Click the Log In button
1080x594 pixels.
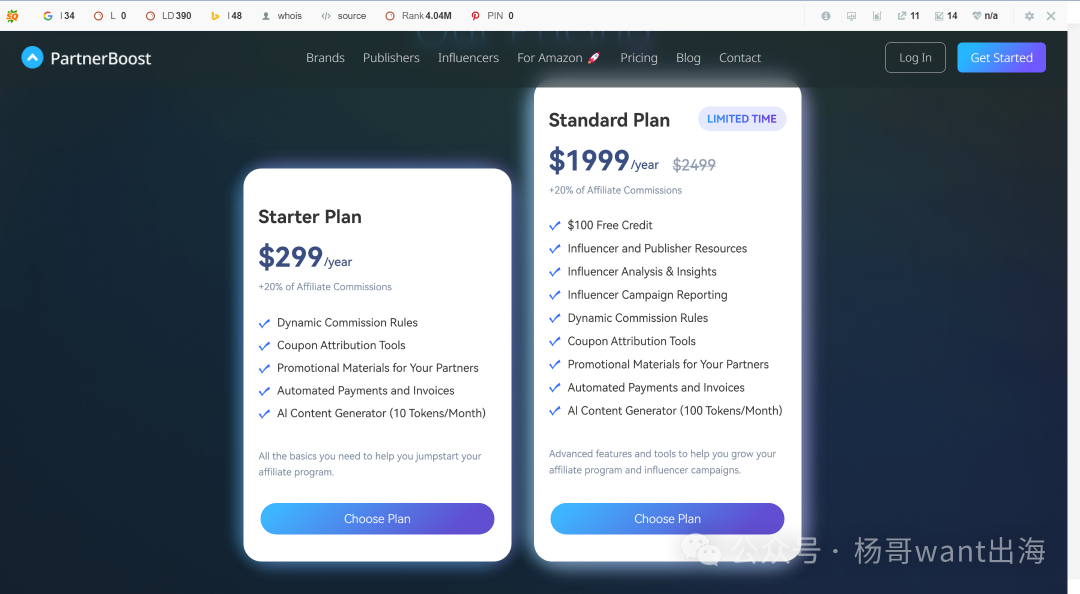pos(915,58)
